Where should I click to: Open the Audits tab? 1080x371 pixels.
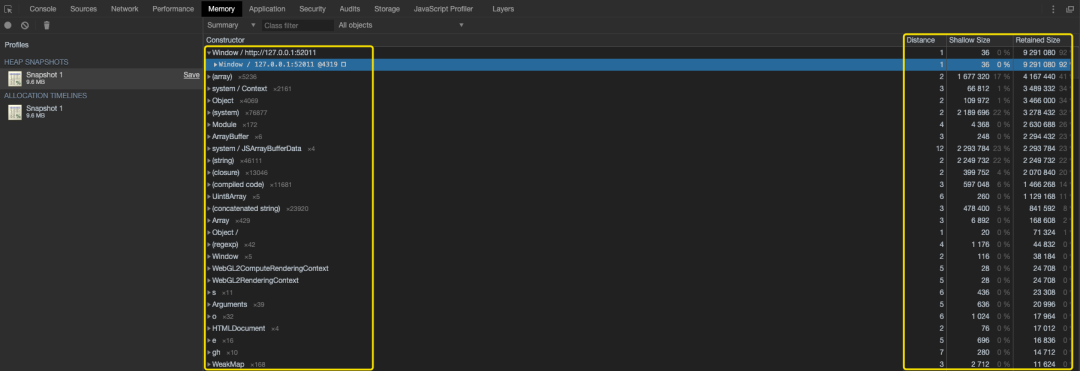350,9
